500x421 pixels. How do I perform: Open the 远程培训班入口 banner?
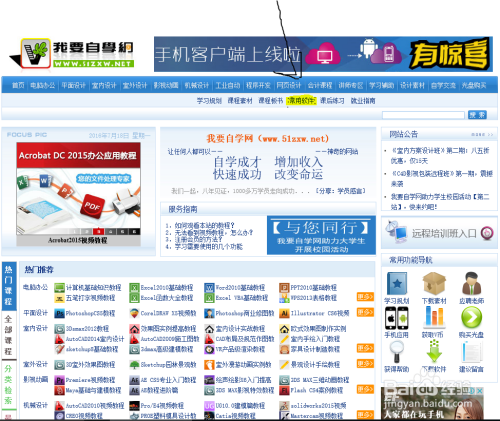coord(439,233)
